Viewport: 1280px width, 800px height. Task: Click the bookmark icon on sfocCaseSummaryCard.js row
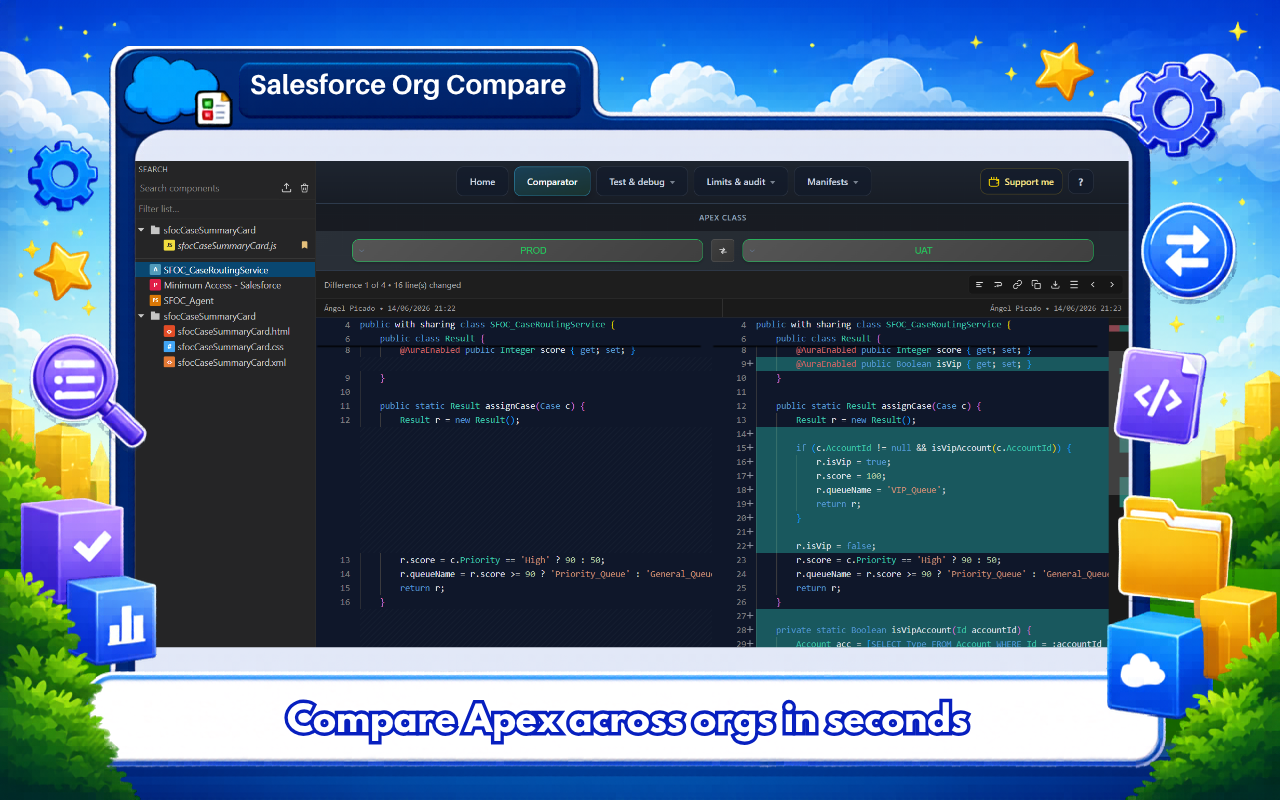click(x=304, y=245)
